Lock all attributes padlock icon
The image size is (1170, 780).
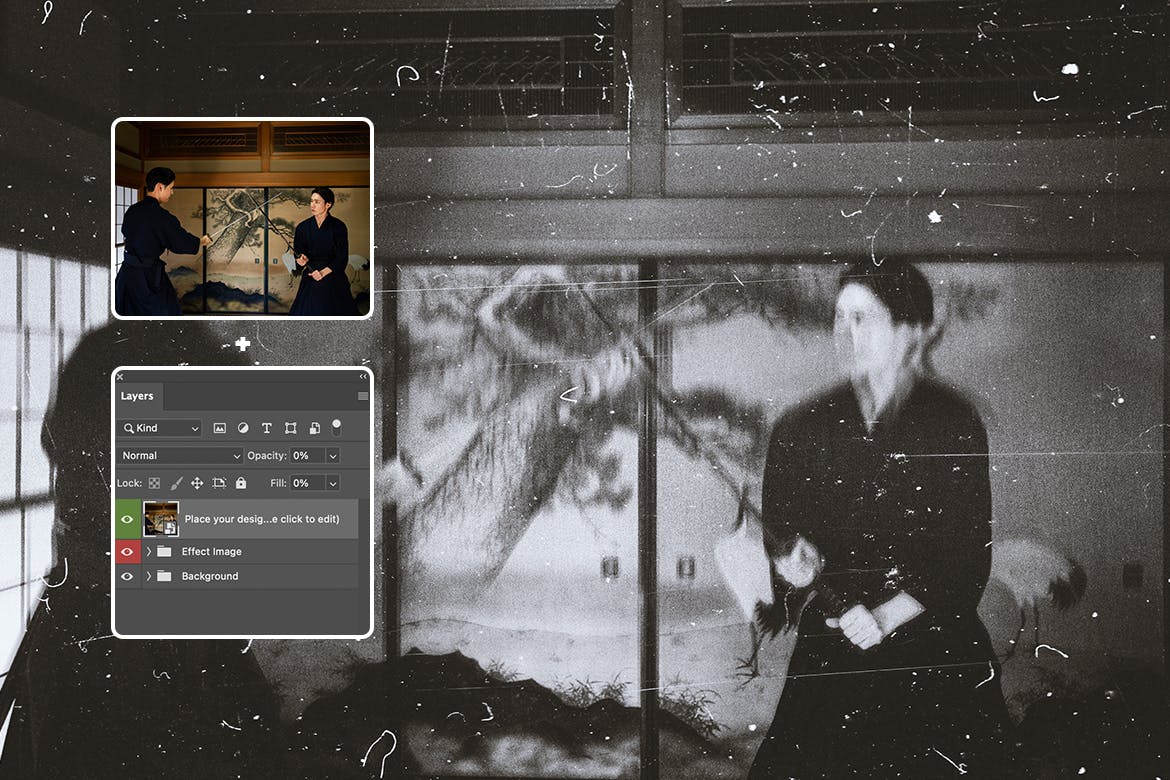pyautogui.click(x=241, y=483)
